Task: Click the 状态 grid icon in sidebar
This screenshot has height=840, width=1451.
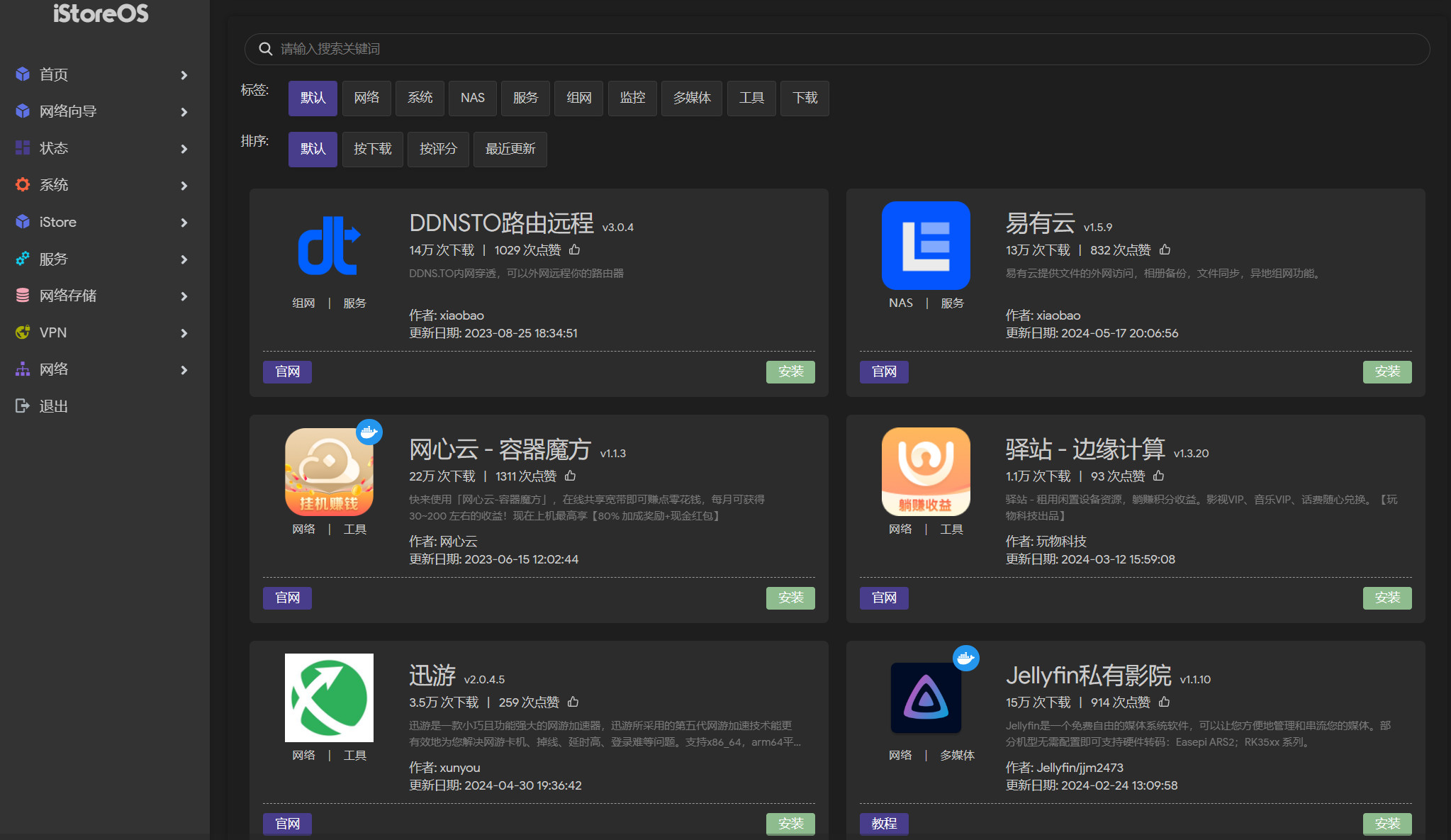Action: [x=23, y=147]
